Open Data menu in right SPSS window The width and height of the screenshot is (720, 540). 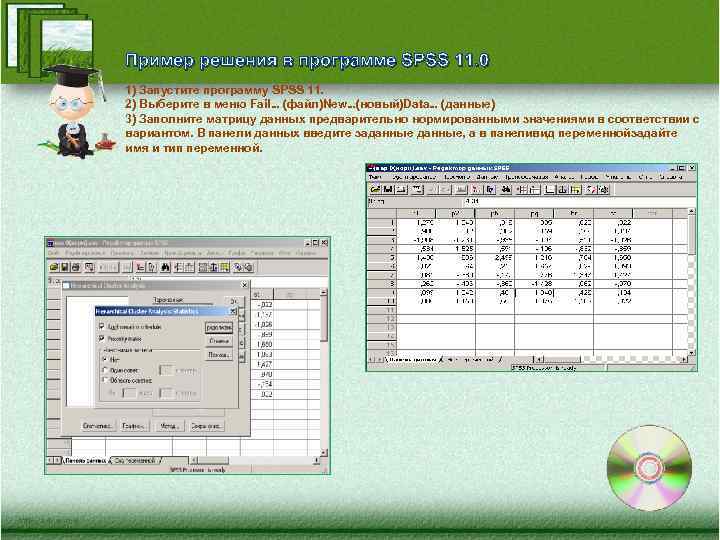[486, 177]
